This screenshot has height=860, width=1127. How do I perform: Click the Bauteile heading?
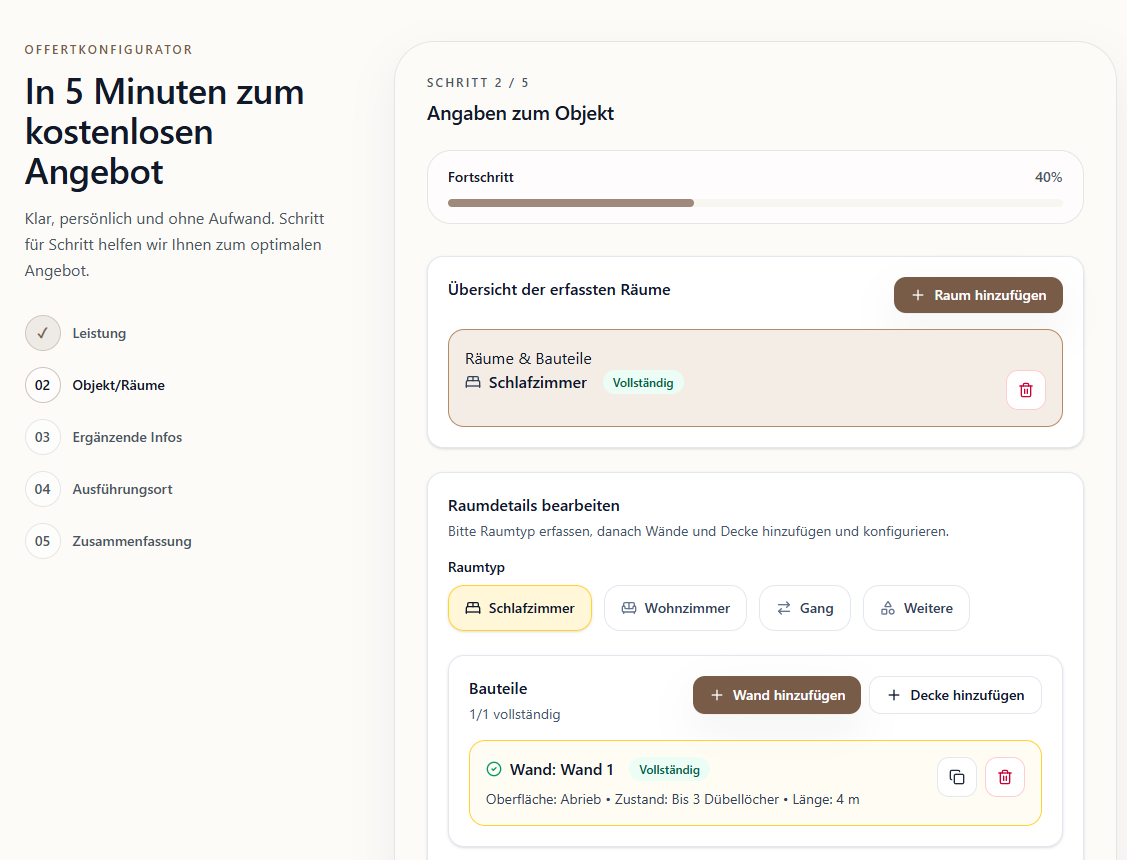click(x=498, y=688)
